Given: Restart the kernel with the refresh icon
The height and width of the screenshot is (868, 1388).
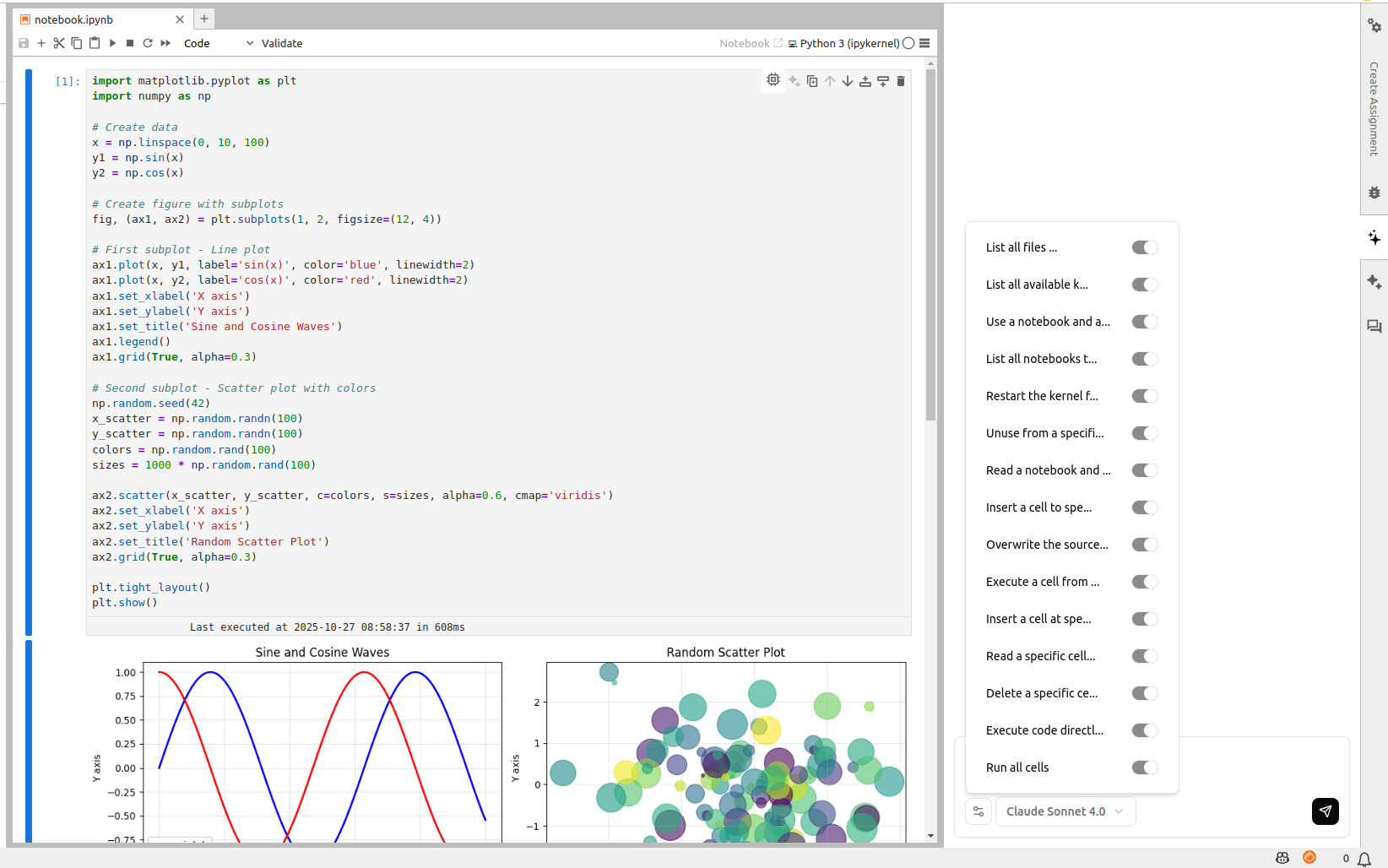Looking at the screenshot, I should tap(147, 43).
